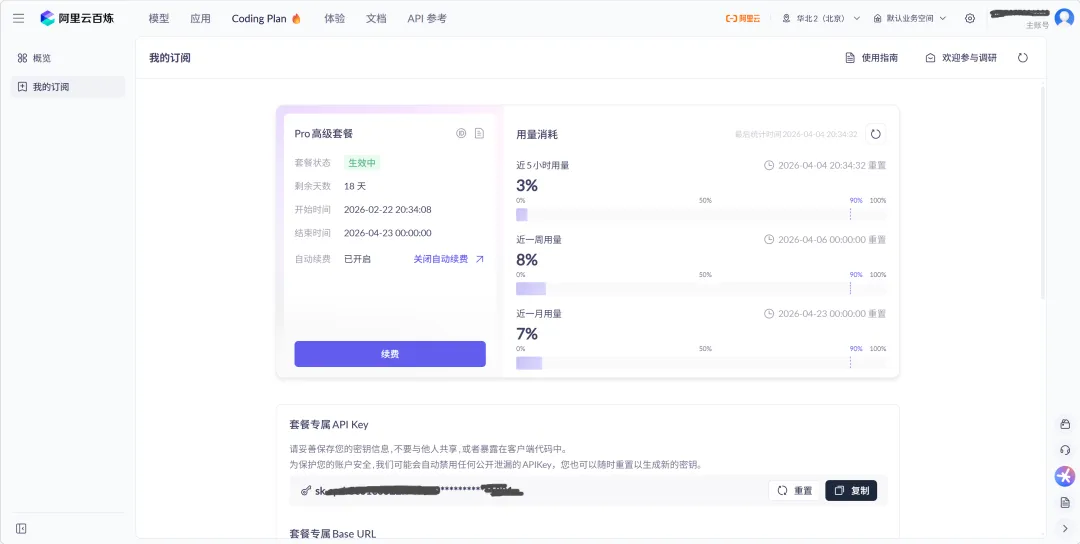The image size is (1080, 544).
Task: Click the 近一月用量 progress bar
Action: [x=701, y=363]
